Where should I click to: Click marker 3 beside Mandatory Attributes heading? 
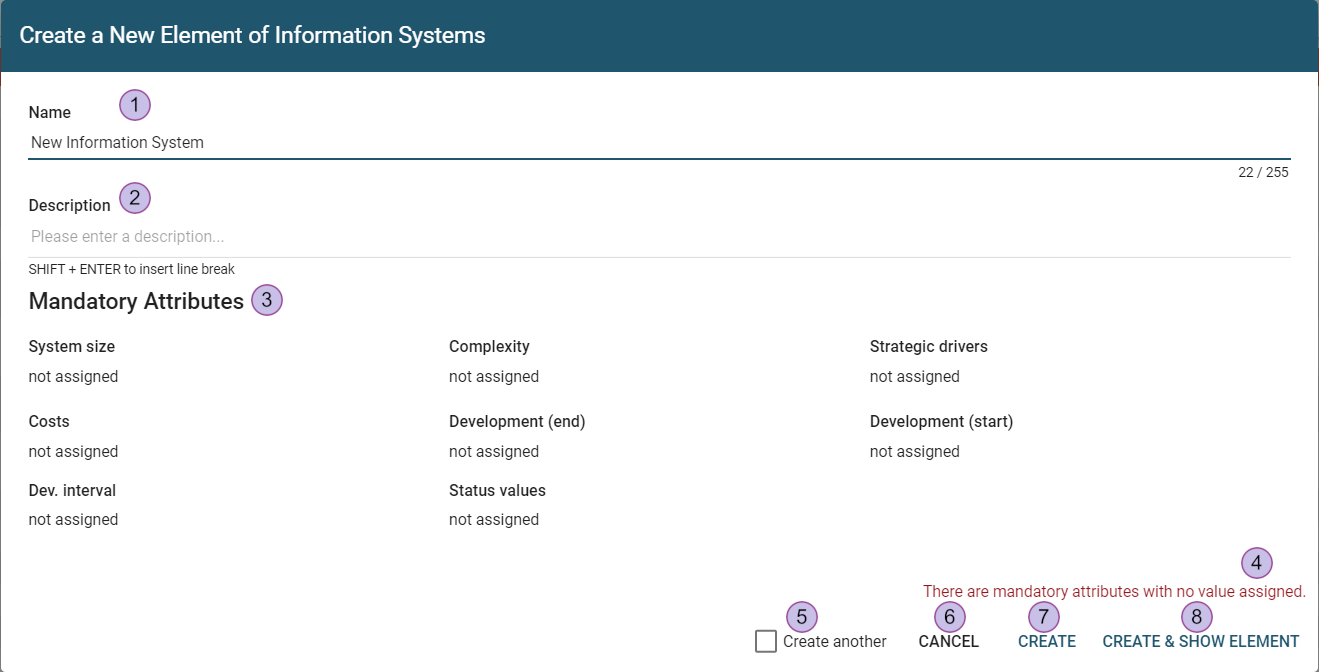[267, 300]
